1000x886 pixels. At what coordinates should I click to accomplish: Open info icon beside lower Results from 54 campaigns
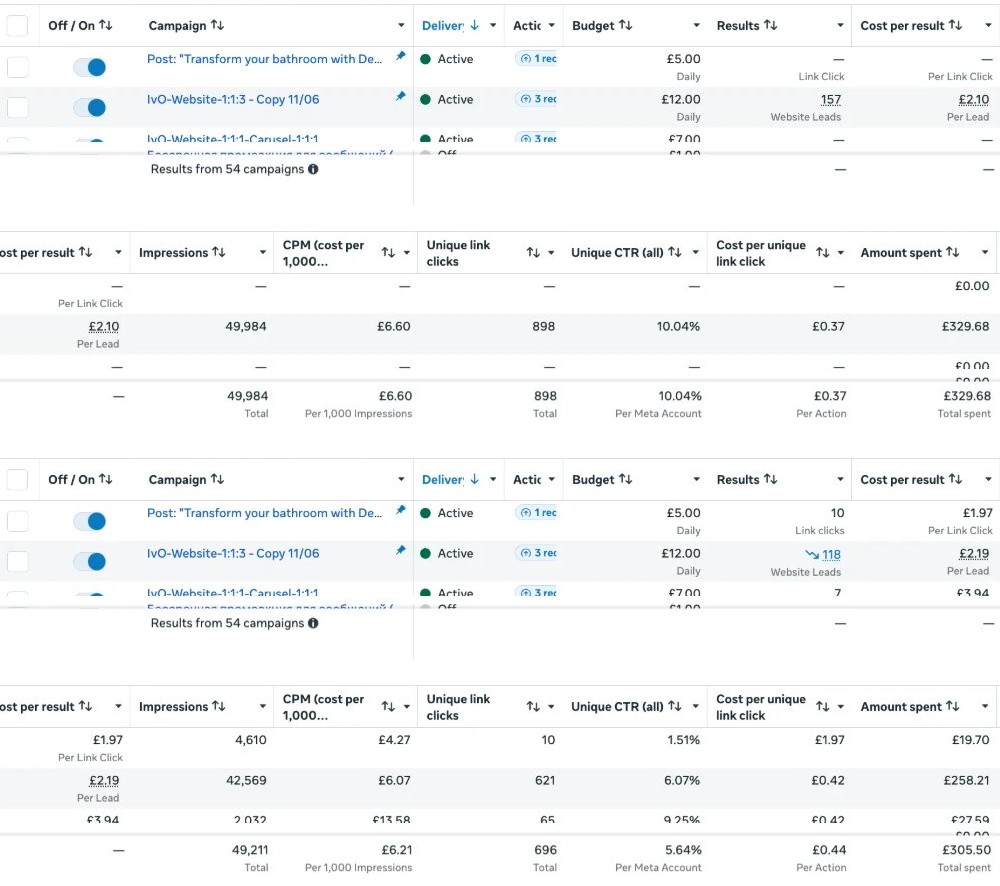313,623
